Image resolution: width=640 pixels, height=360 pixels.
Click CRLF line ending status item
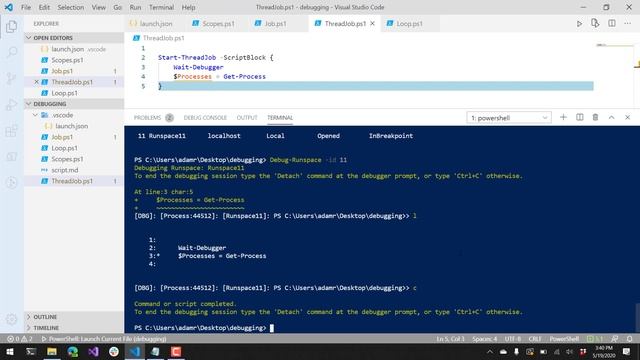point(535,339)
